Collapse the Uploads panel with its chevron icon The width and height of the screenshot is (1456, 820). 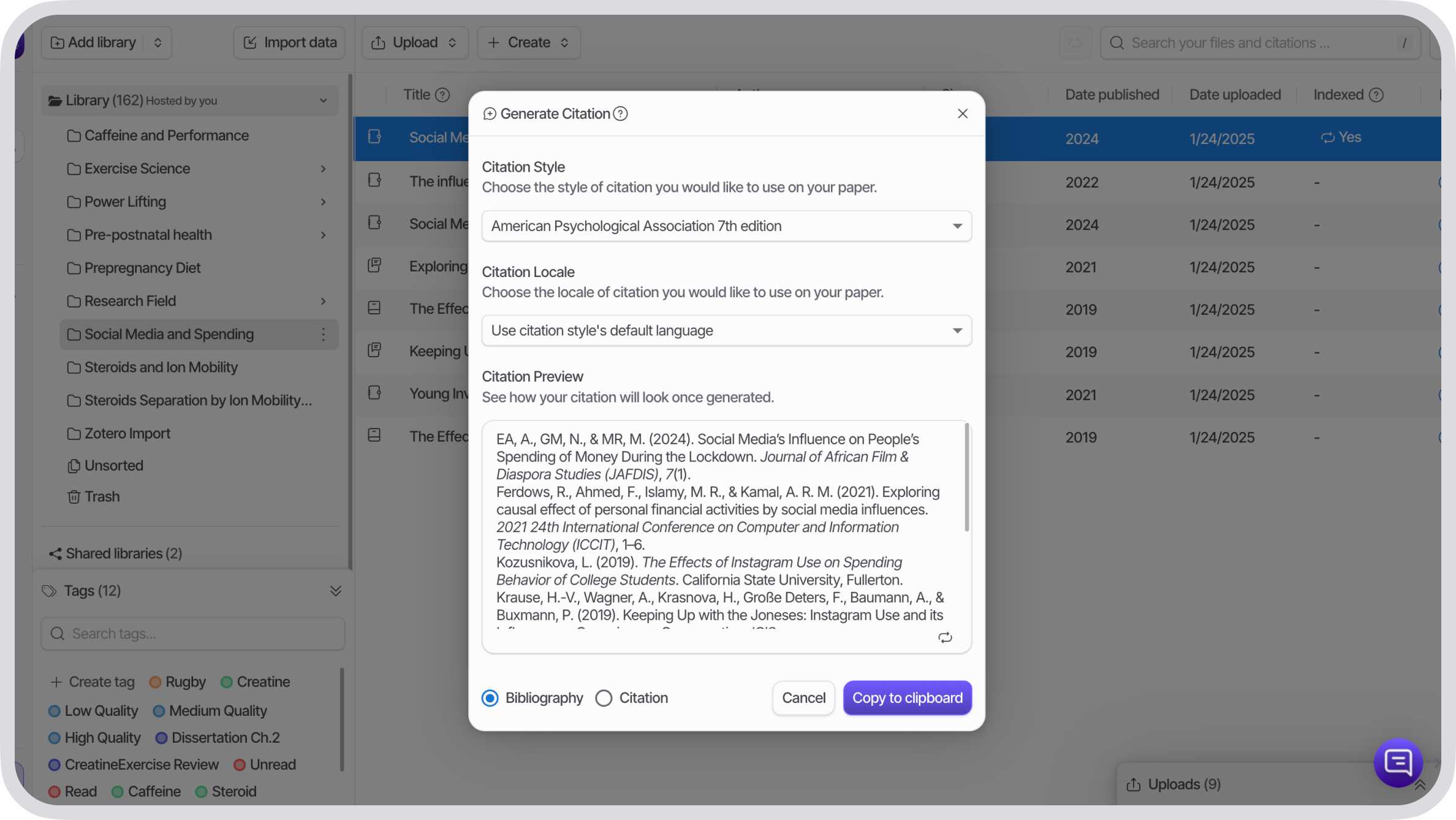[x=1420, y=784]
